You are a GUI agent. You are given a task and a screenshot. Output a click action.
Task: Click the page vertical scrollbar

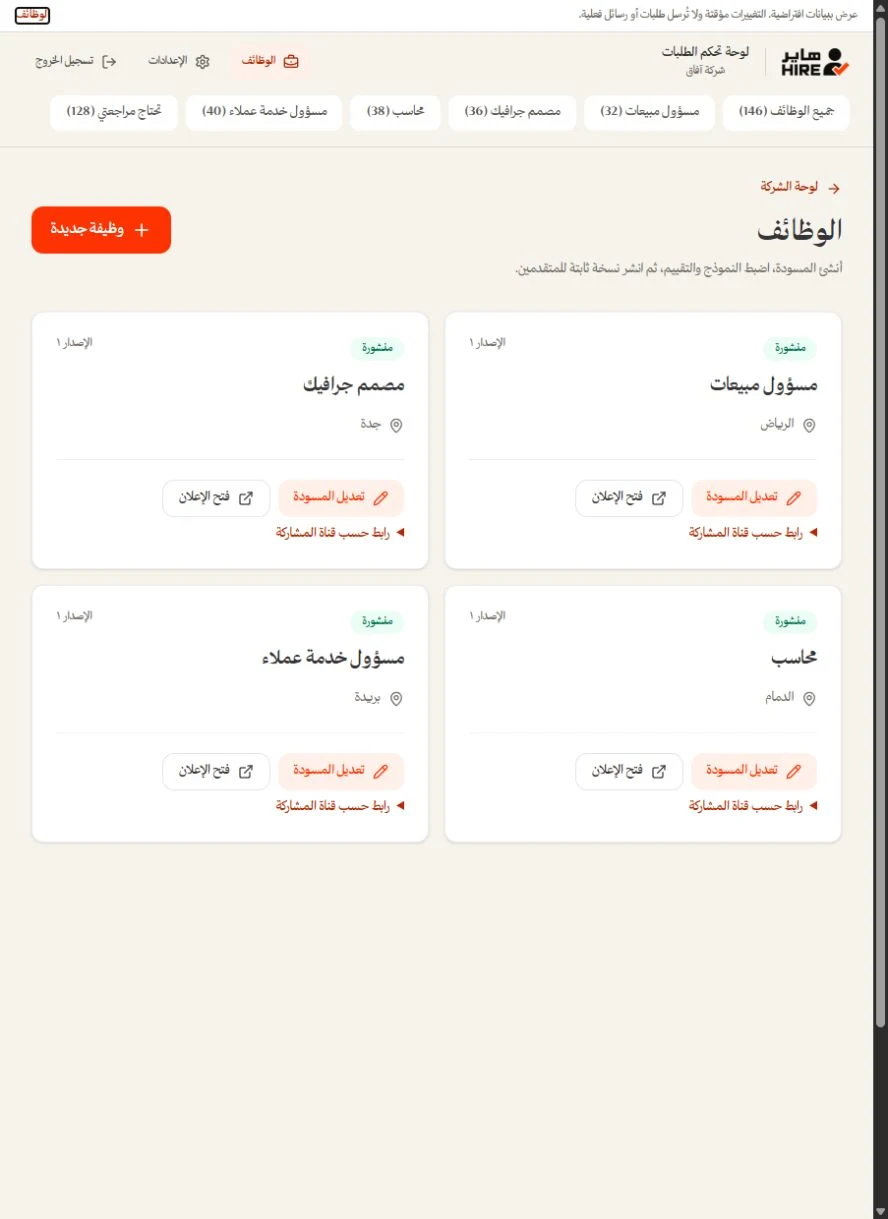[x=880, y=520]
